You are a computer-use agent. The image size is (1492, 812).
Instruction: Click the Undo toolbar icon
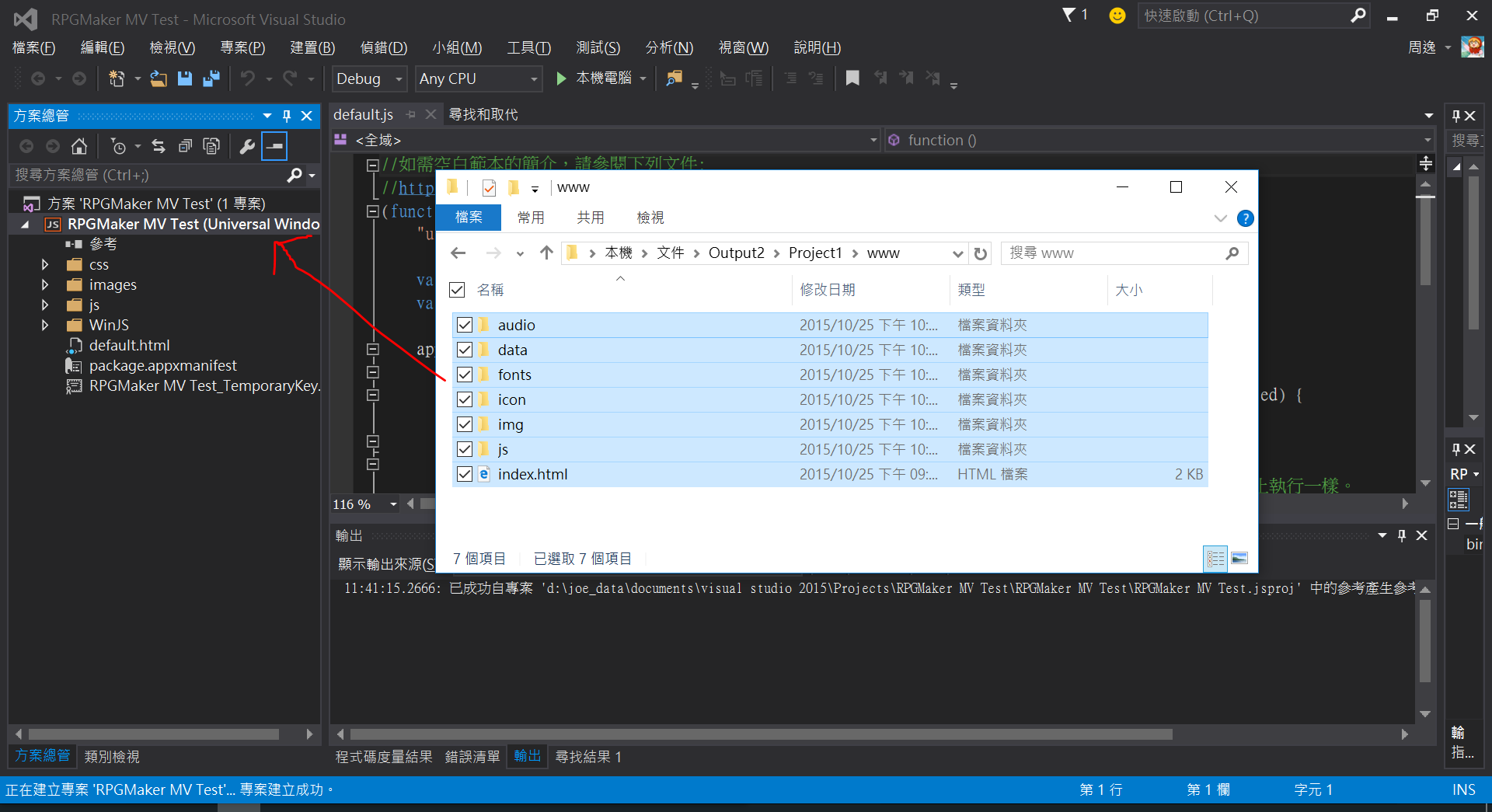click(x=248, y=78)
